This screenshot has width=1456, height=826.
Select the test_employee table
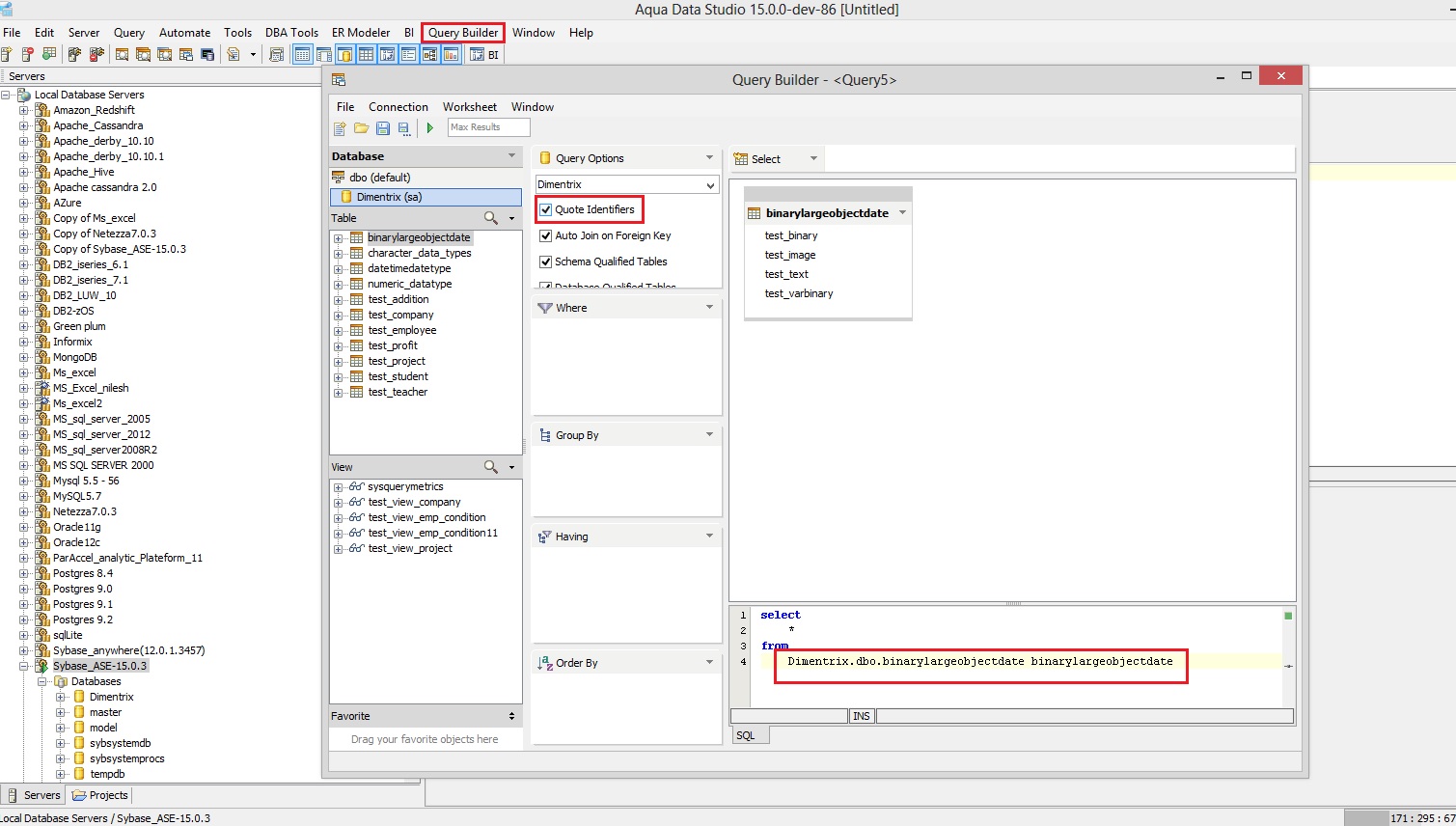[401, 330]
